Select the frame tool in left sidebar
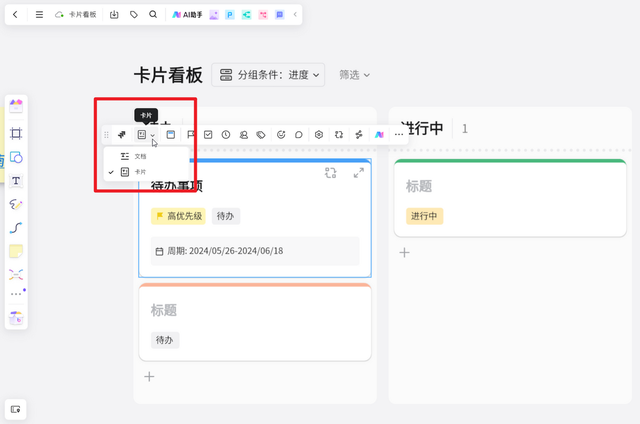This screenshot has width=640, height=424. [x=16, y=133]
